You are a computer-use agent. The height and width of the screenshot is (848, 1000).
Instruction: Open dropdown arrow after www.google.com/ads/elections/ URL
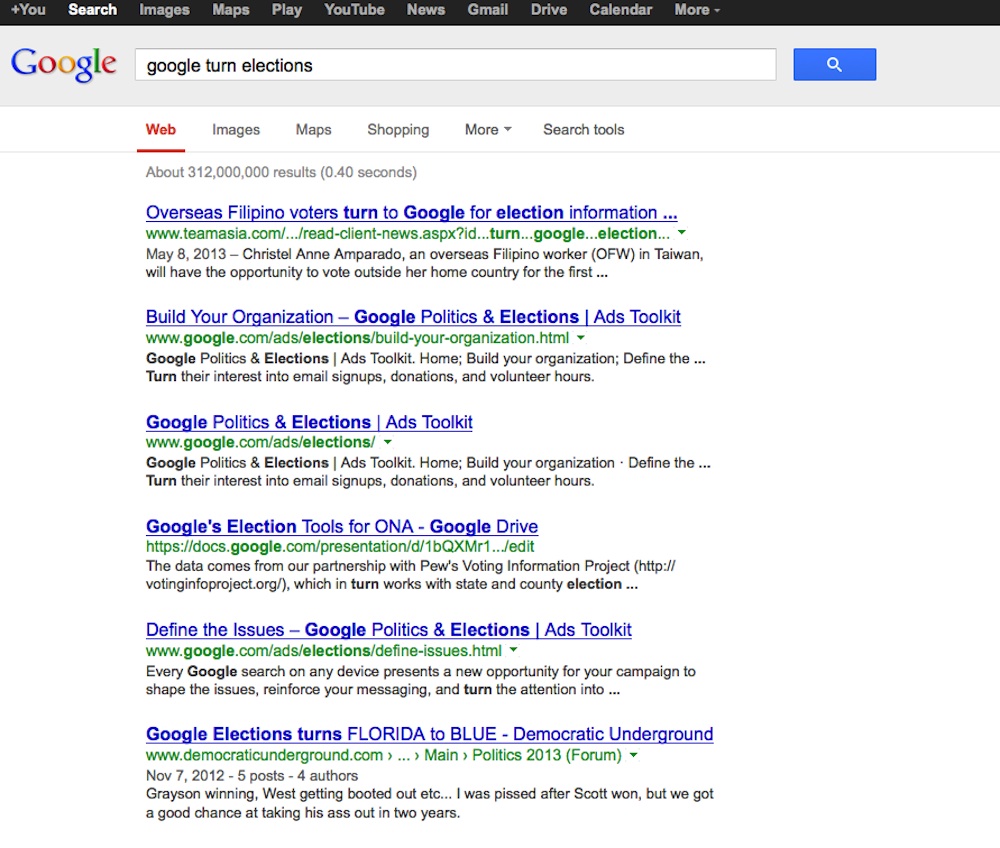pos(388,442)
